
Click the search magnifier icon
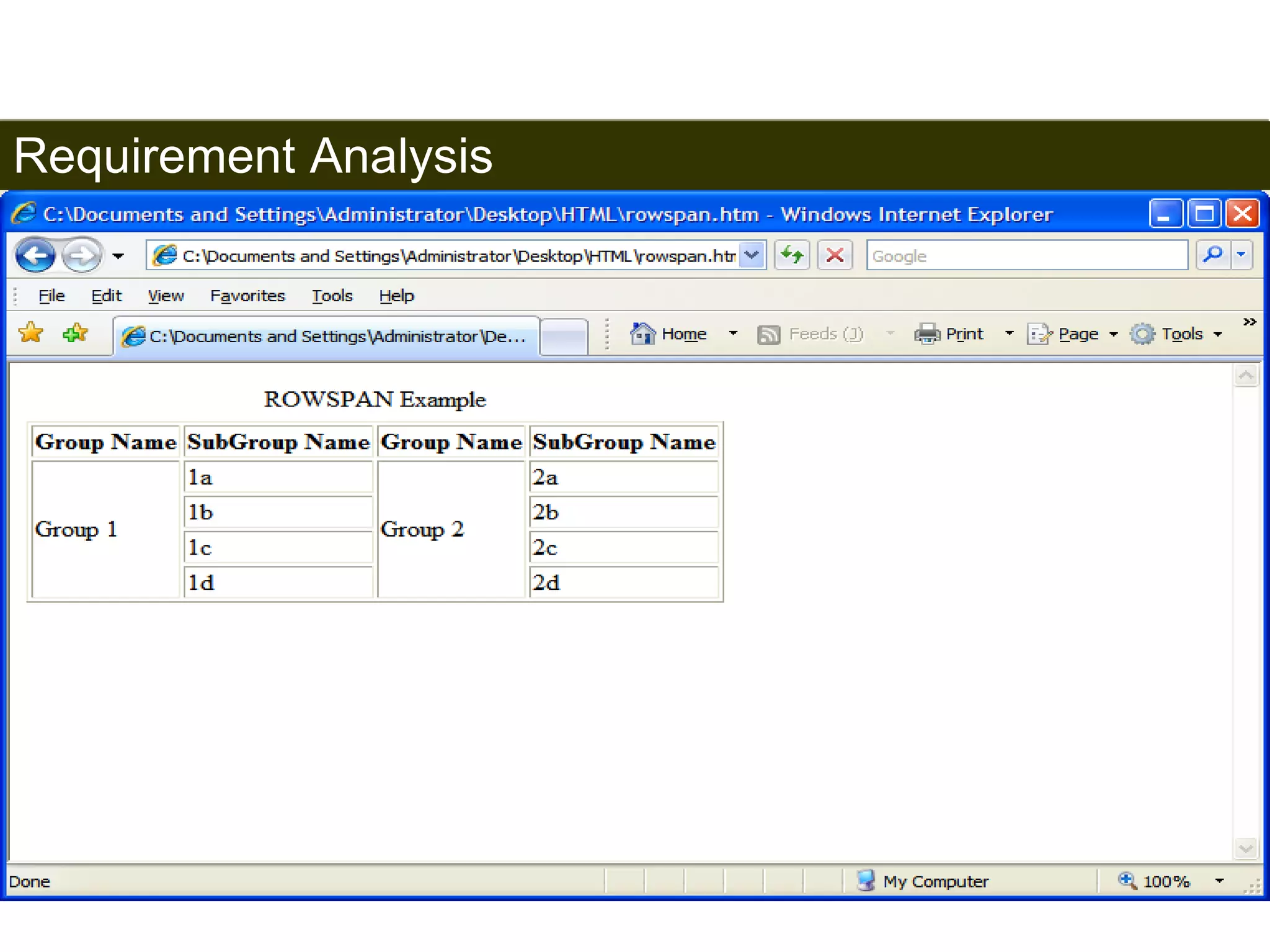pos(1212,255)
